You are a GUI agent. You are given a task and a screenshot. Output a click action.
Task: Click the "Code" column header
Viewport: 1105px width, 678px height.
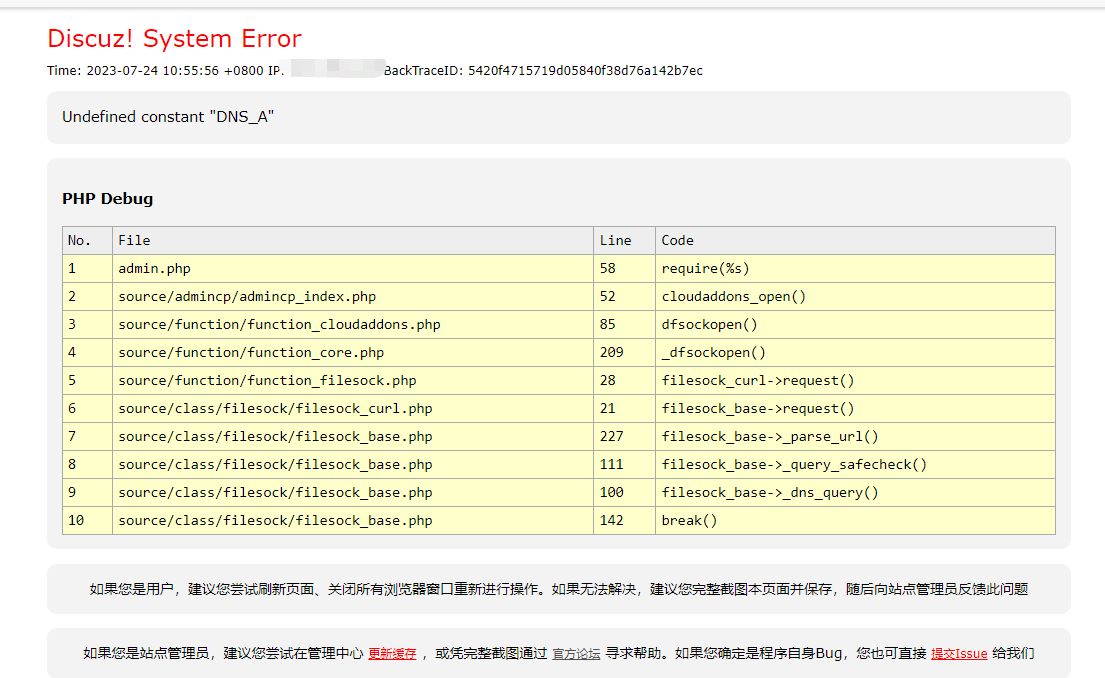point(855,240)
